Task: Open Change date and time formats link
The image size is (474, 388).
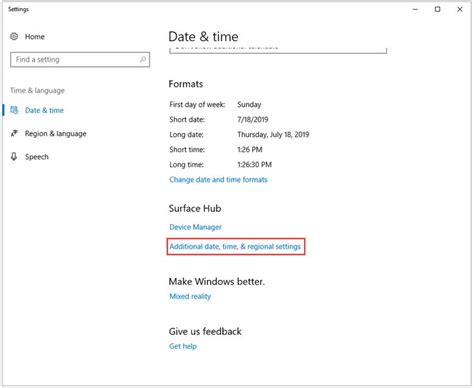Action: [218, 180]
